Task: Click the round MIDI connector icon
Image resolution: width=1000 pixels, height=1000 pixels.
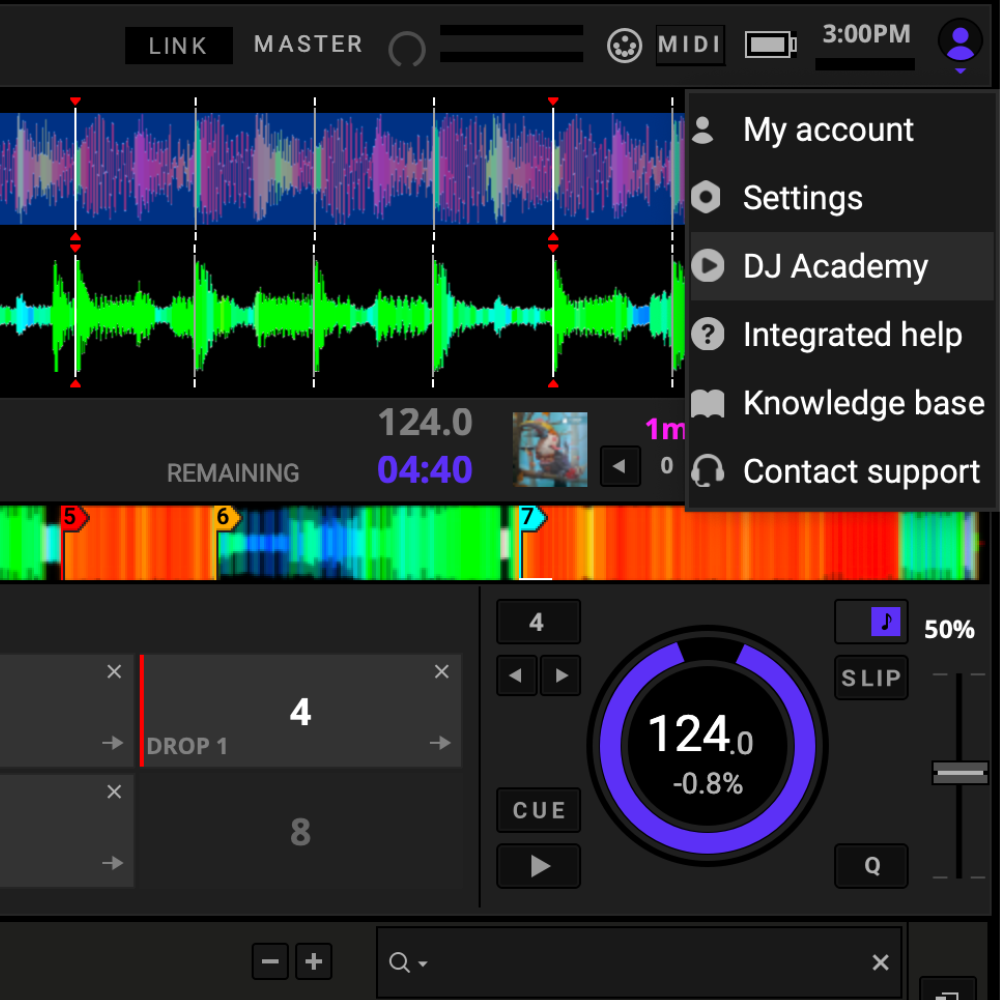Action: click(624, 46)
